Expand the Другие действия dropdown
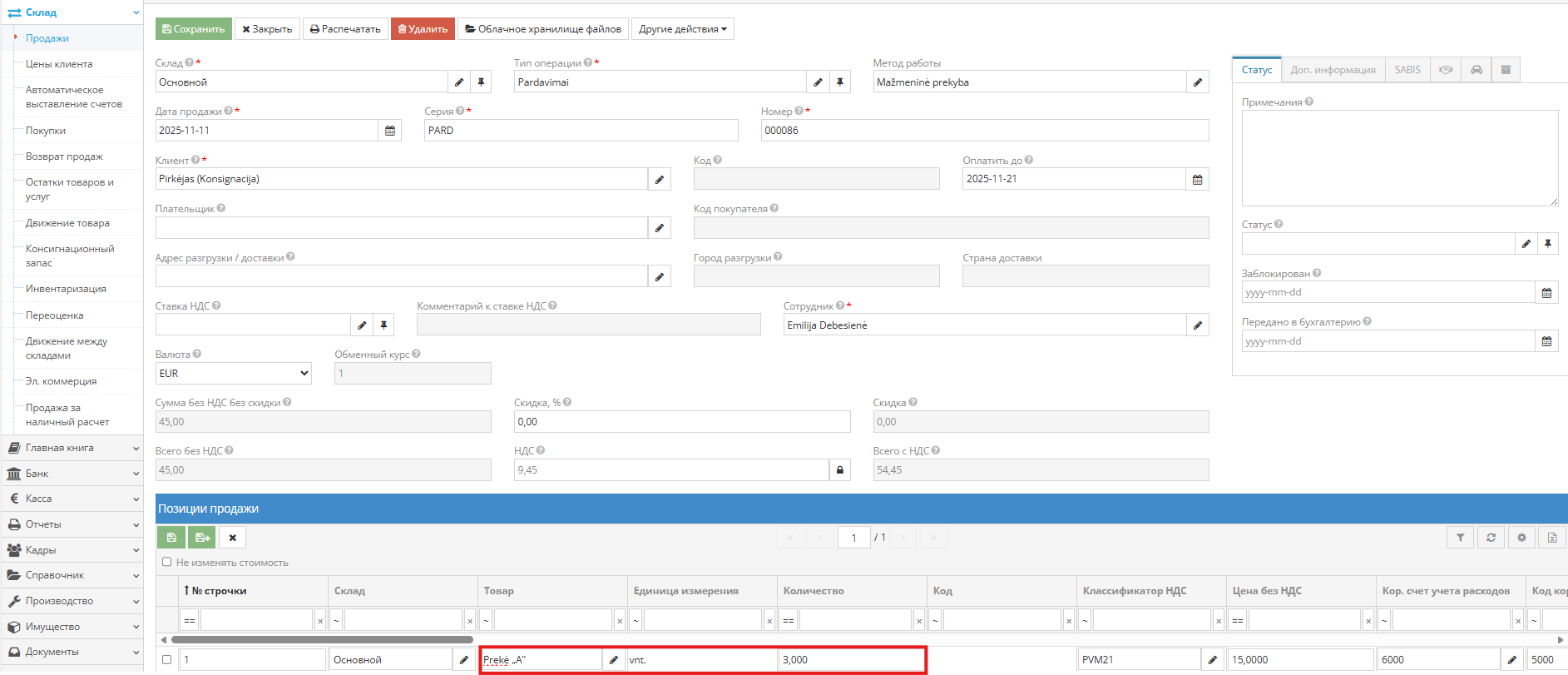This screenshot has width=1568, height=675. [682, 29]
